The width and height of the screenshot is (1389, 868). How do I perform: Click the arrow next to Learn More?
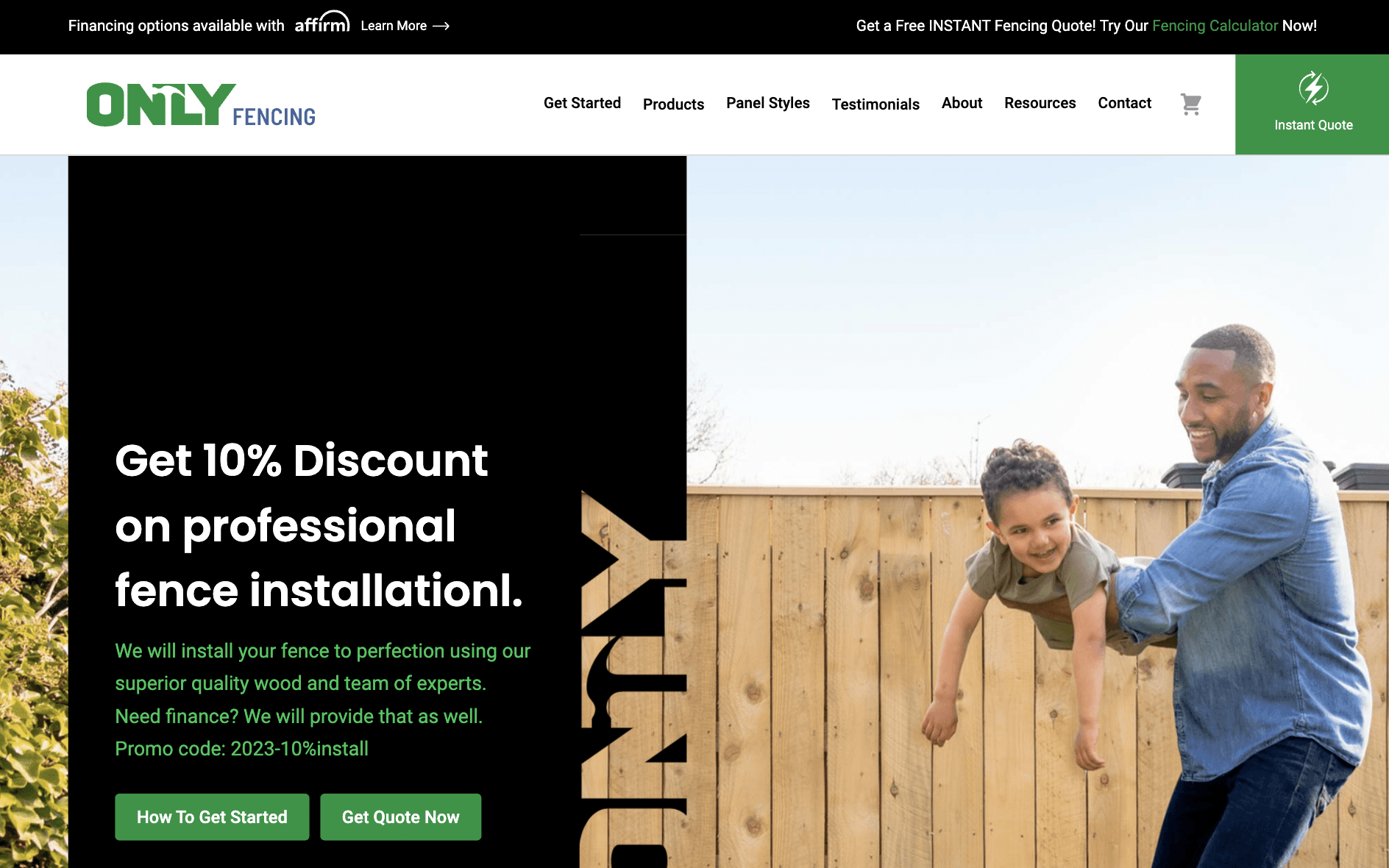(x=441, y=26)
